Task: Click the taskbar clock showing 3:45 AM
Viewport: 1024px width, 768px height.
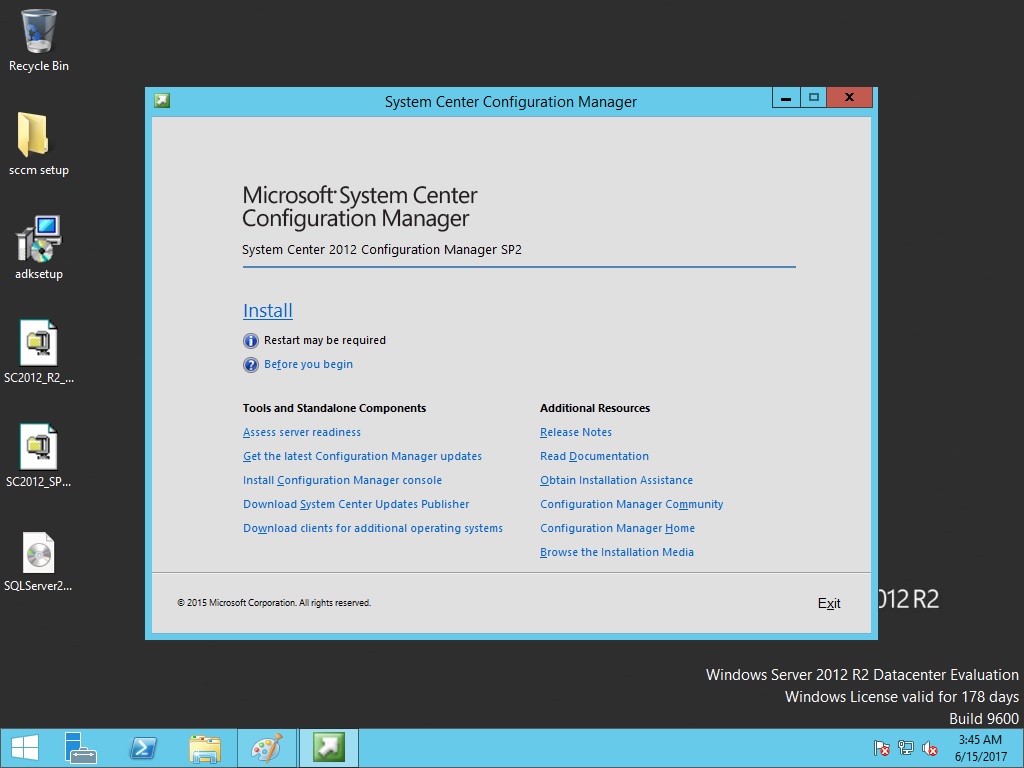Action: coord(980,748)
